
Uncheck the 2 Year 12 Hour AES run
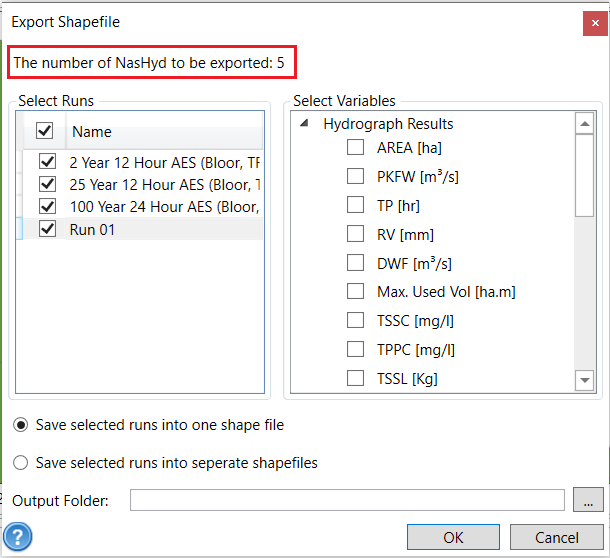pyautogui.click(x=47, y=162)
